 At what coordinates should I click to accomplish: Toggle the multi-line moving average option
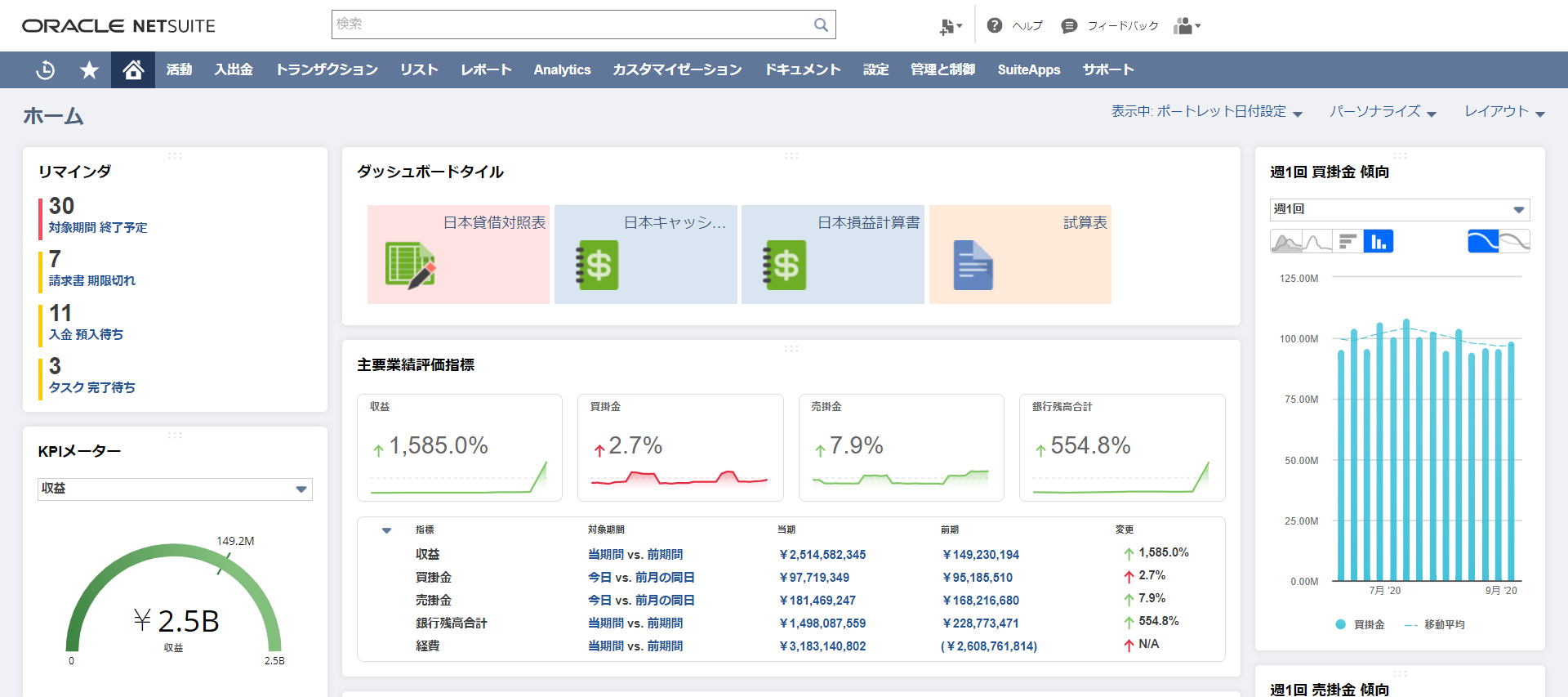pos(1514,242)
